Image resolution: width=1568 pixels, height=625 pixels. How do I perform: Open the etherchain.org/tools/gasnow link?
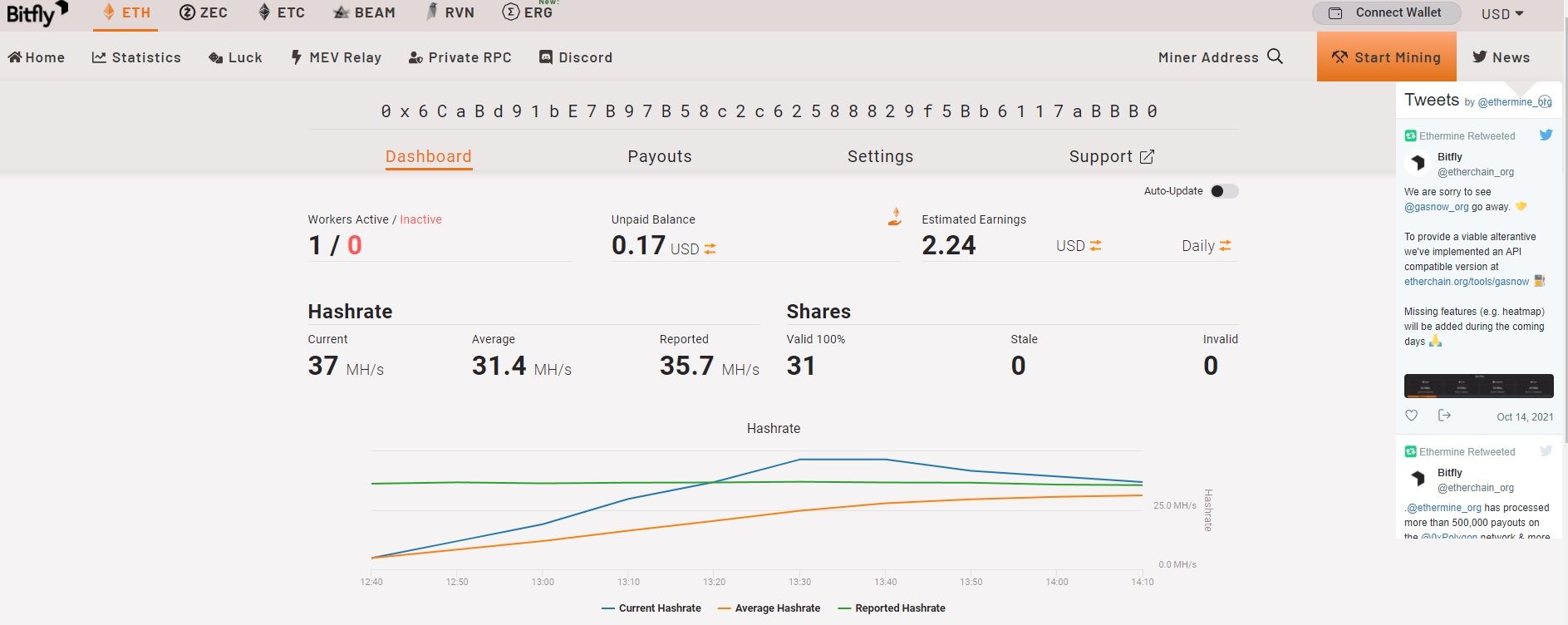click(1467, 282)
